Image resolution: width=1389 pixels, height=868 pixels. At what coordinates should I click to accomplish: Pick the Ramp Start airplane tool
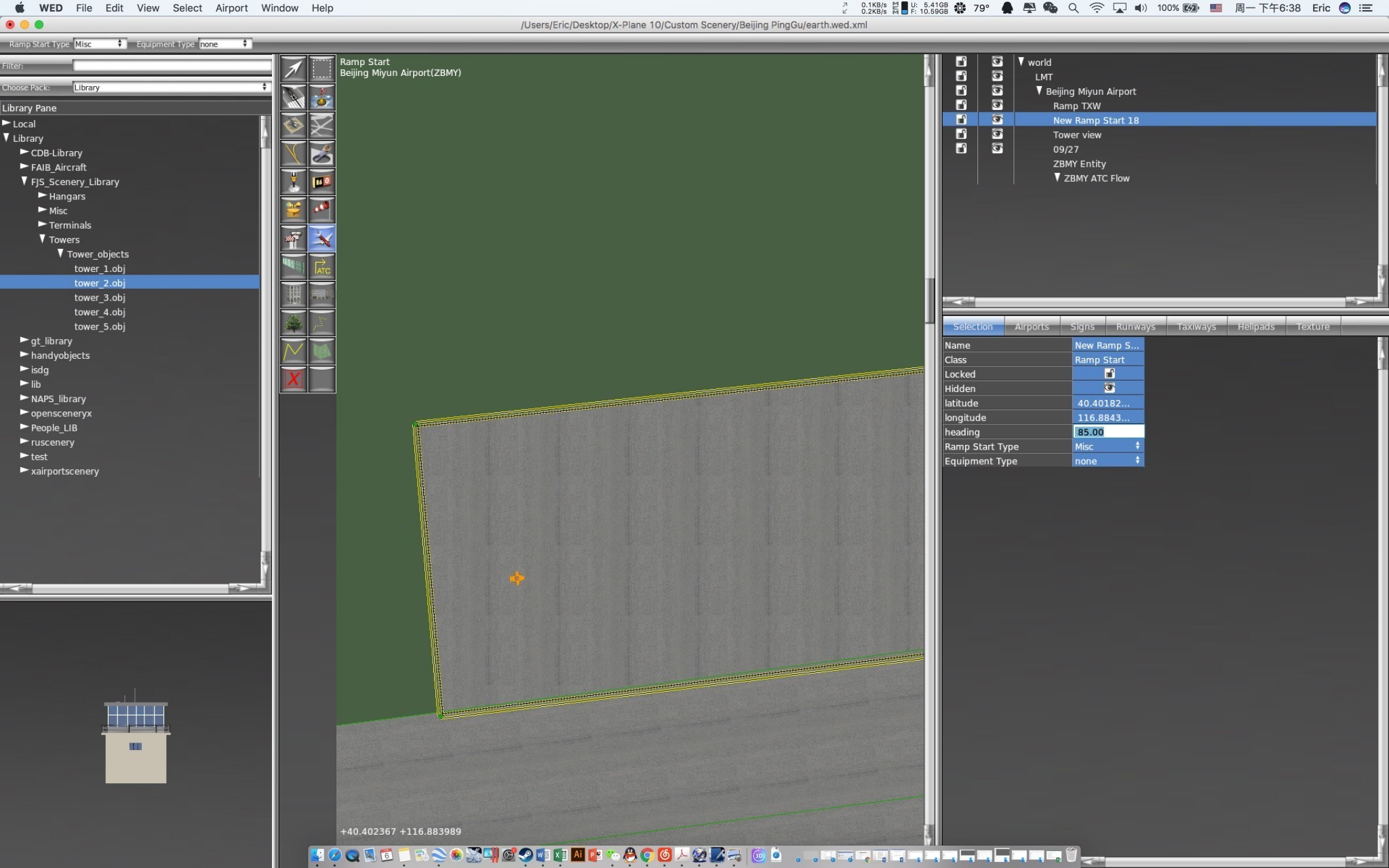coord(322,239)
